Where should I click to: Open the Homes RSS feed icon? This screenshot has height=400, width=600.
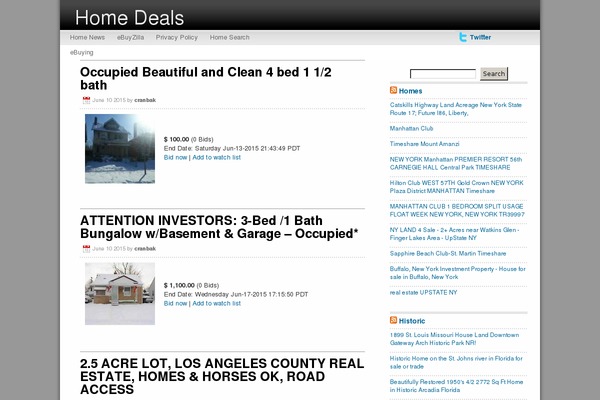(x=393, y=90)
